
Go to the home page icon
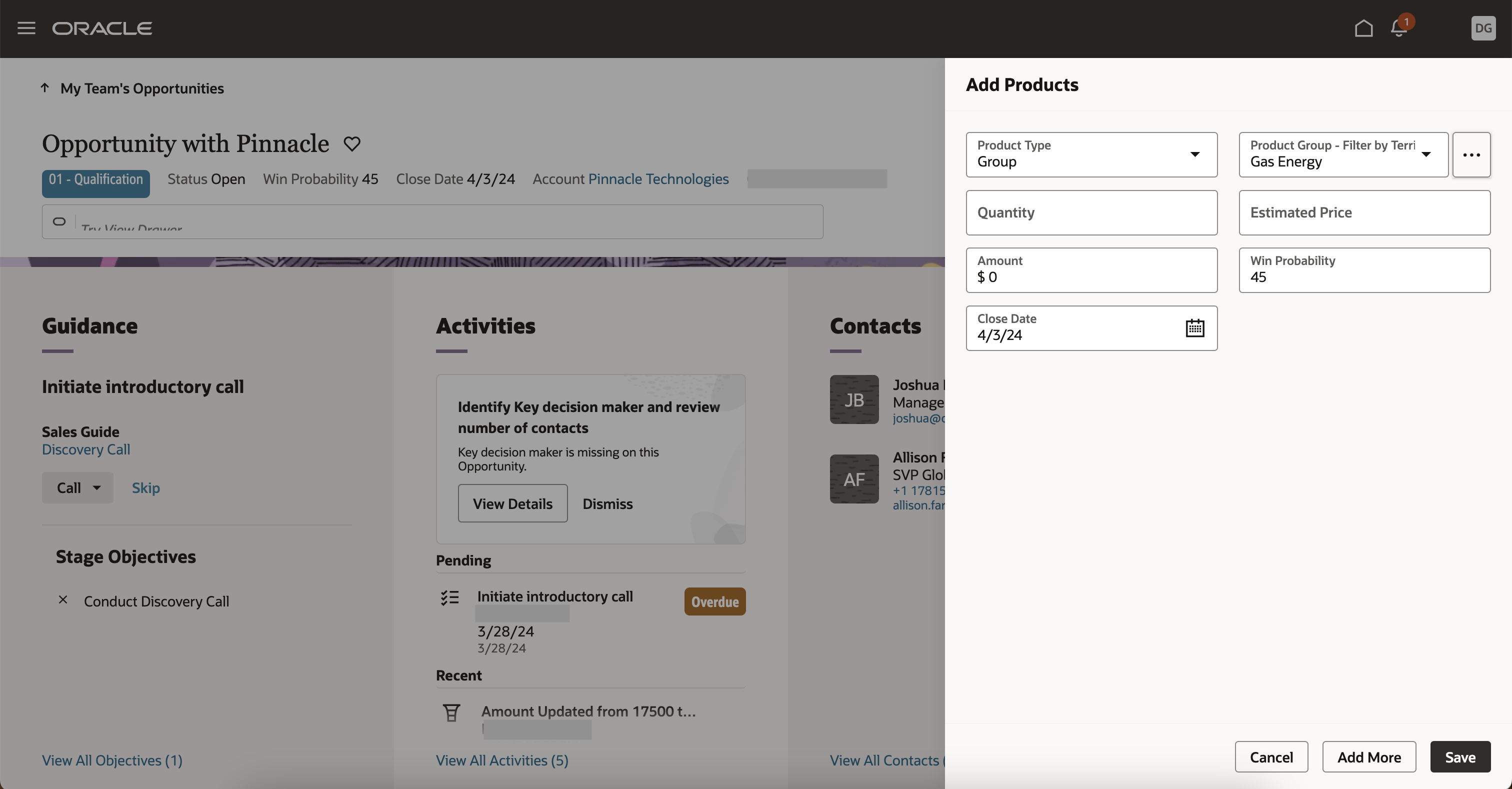click(1364, 28)
